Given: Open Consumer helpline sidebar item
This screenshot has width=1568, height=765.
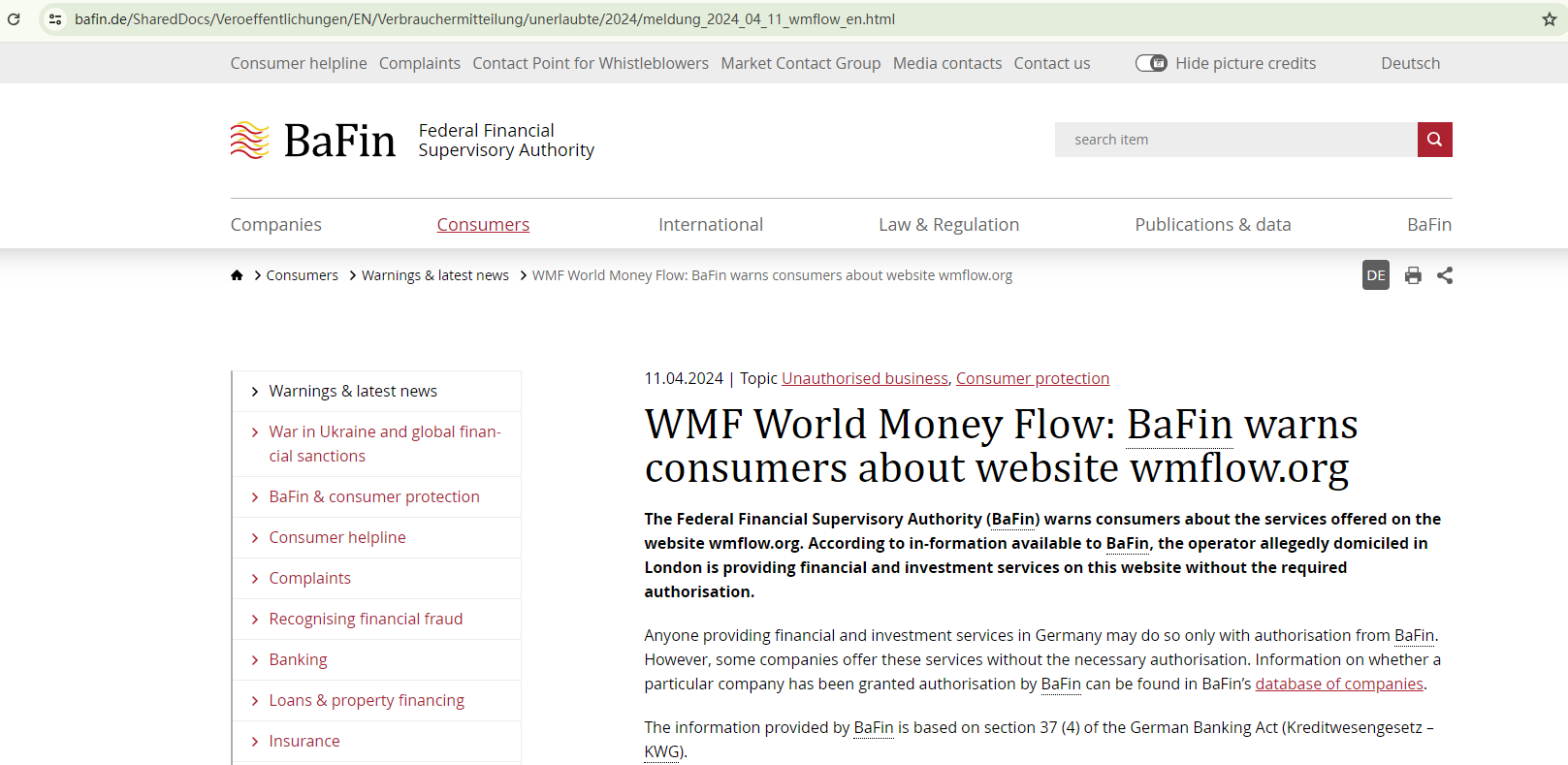Looking at the screenshot, I should click(337, 538).
